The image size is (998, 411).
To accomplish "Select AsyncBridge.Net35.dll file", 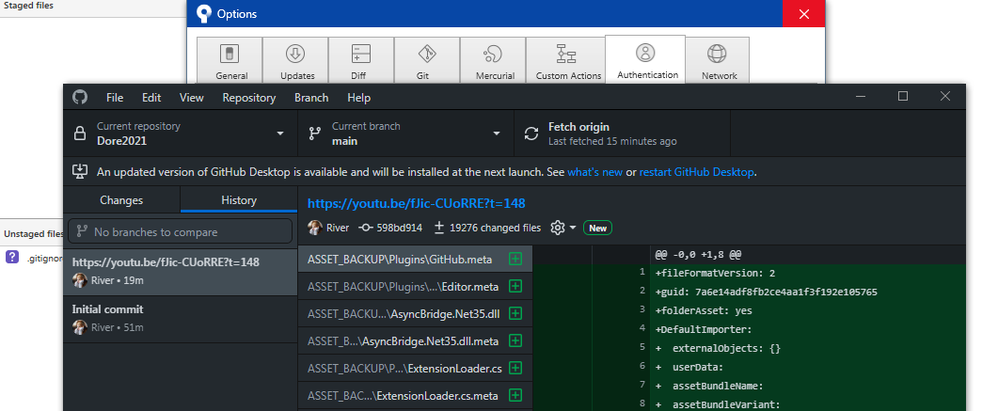I will (415, 314).
